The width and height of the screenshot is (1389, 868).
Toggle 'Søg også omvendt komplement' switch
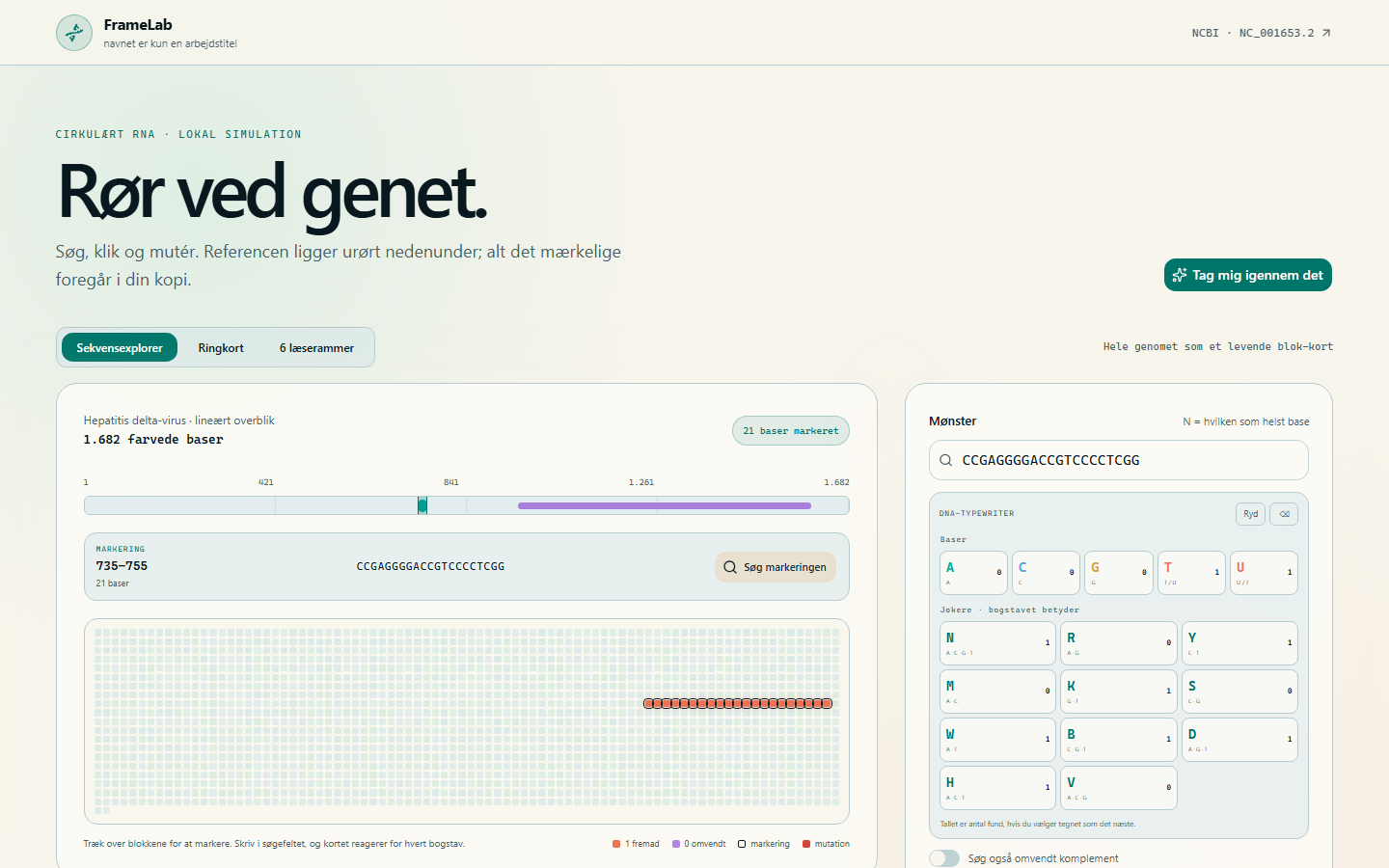(x=944, y=858)
